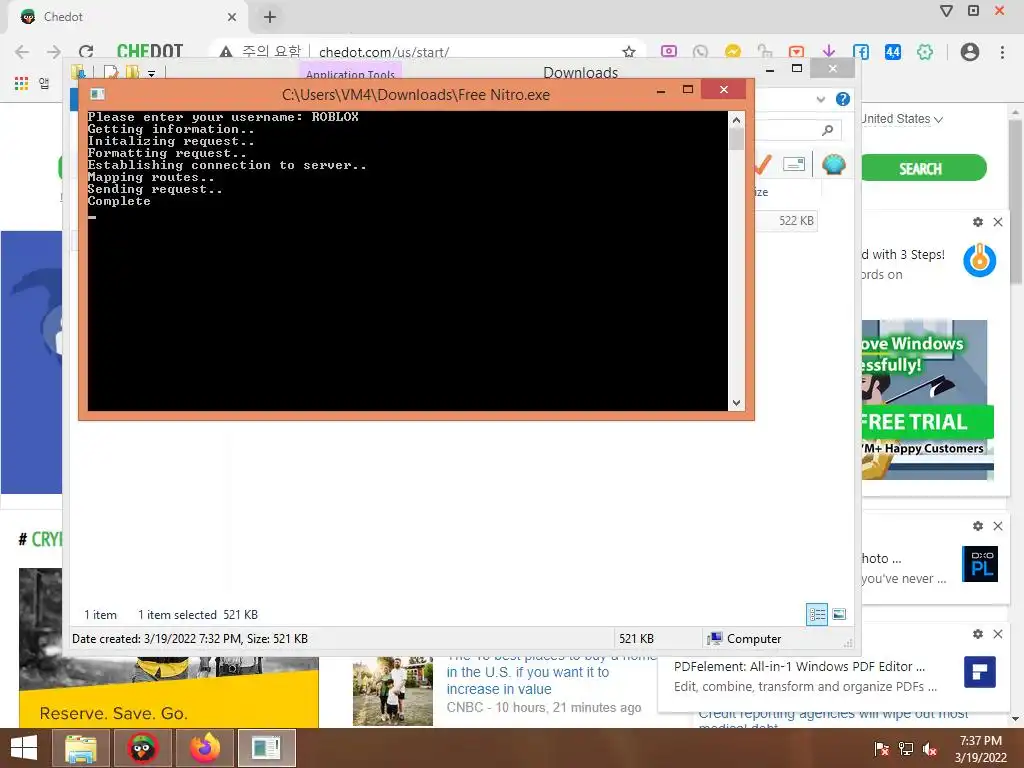Open the Messenger extension icon
The image size is (1024, 768).
point(733,52)
